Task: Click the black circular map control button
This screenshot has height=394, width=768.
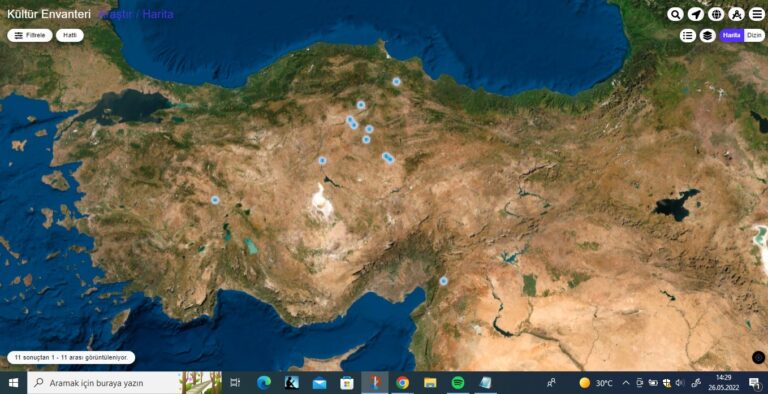Action: (x=758, y=358)
